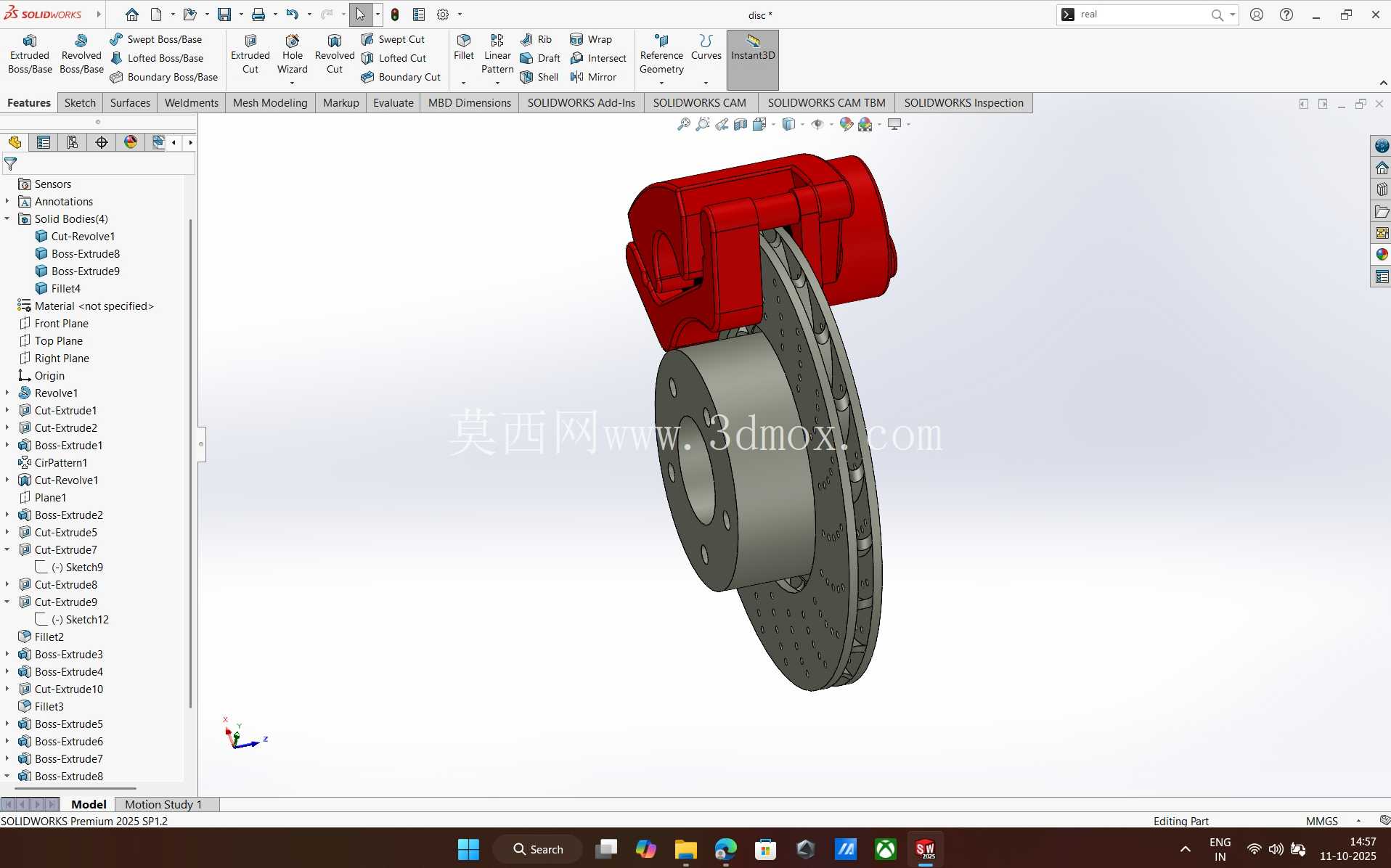Expand the Revolve1 feature
1391x868 pixels.
click(x=7, y=393)
